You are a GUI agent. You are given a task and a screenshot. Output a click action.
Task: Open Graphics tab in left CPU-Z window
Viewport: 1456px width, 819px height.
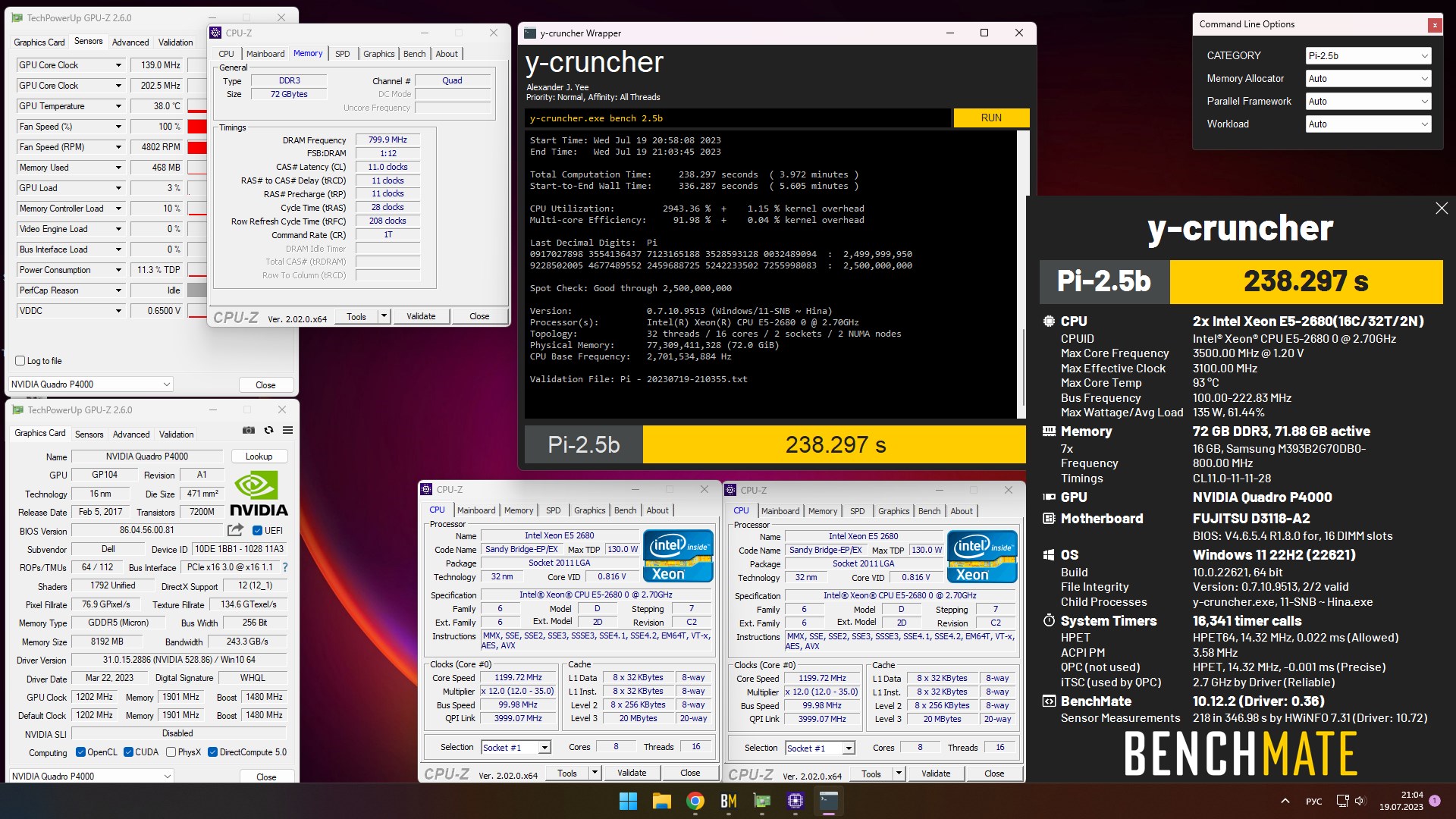(x=590, y=510)
